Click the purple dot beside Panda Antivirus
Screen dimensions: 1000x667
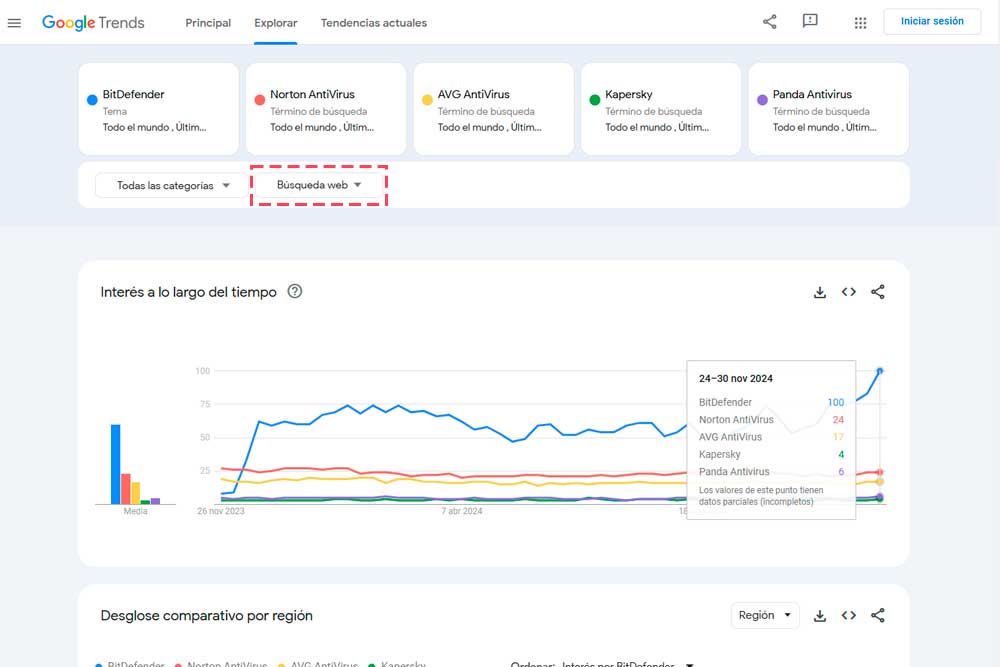[x=762, y=99]
